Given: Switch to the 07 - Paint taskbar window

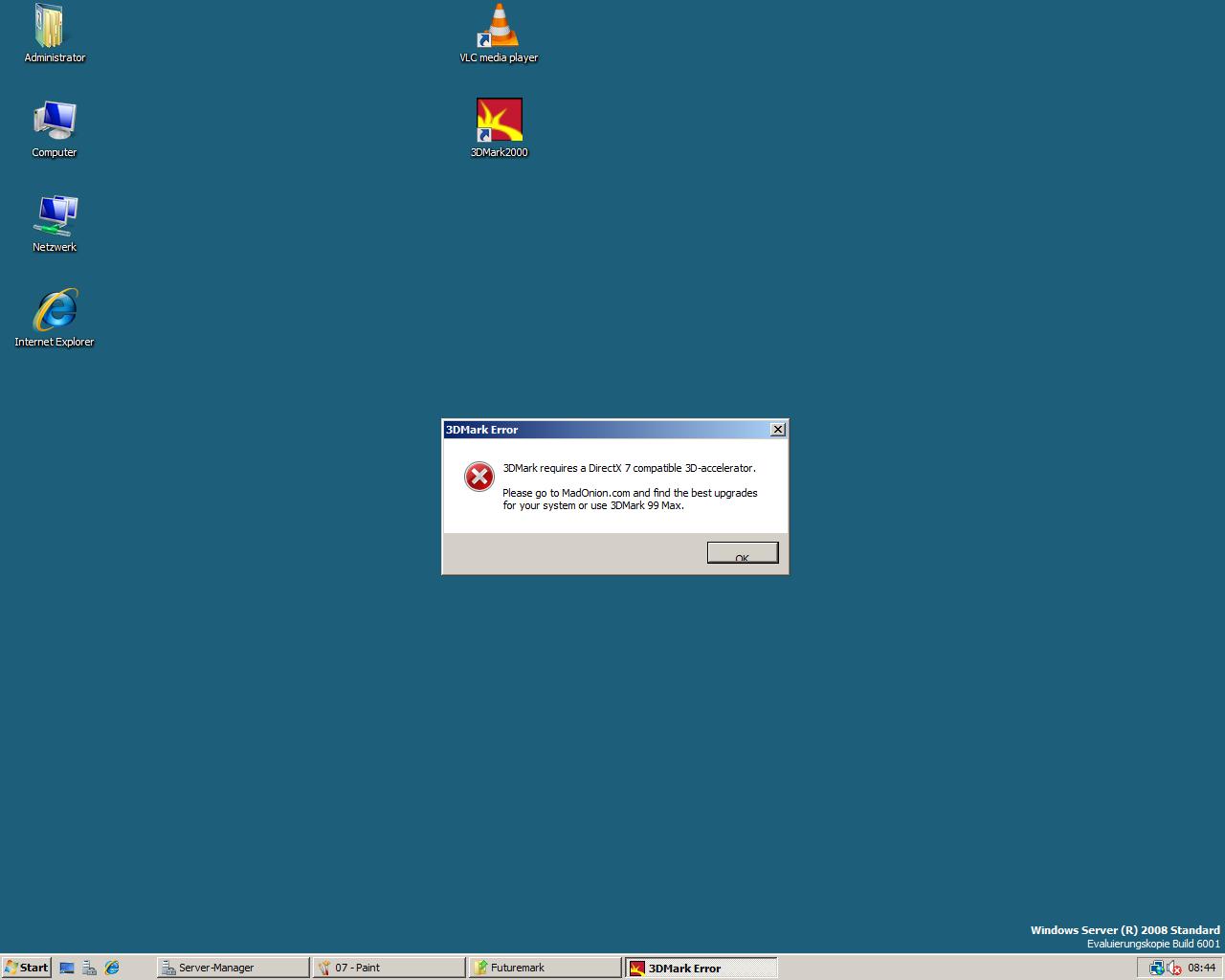Looking at the screenshot, I should [x=388, y=968].
